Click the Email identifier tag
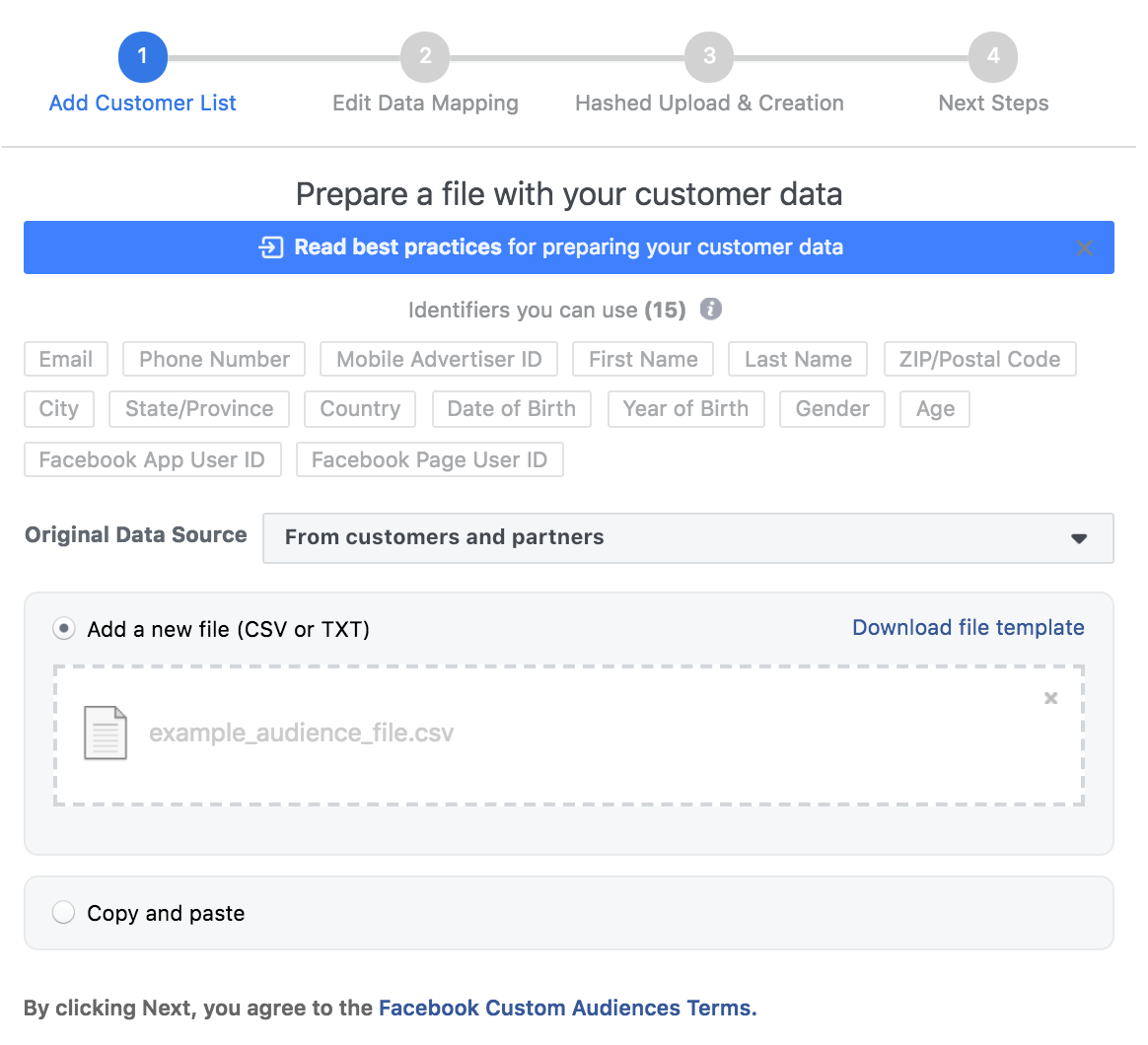The height and width of the screenshot is (1045, 1148). 66,359
